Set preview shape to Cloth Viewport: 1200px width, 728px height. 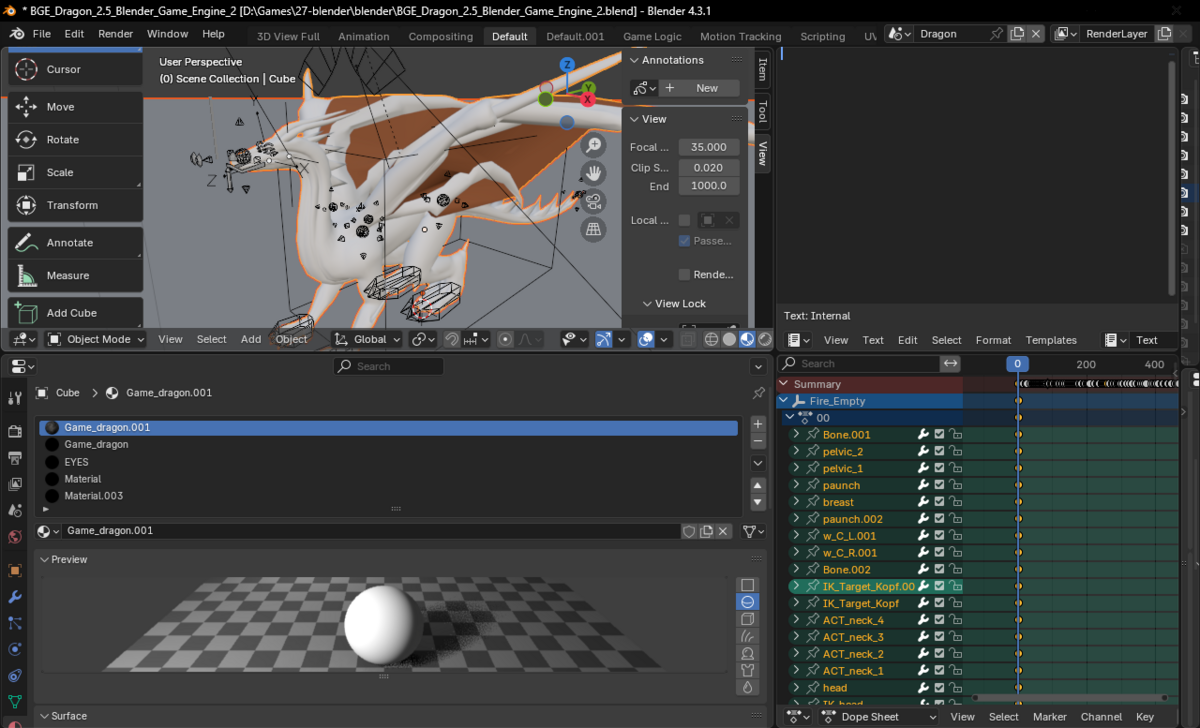click(747, 670)
